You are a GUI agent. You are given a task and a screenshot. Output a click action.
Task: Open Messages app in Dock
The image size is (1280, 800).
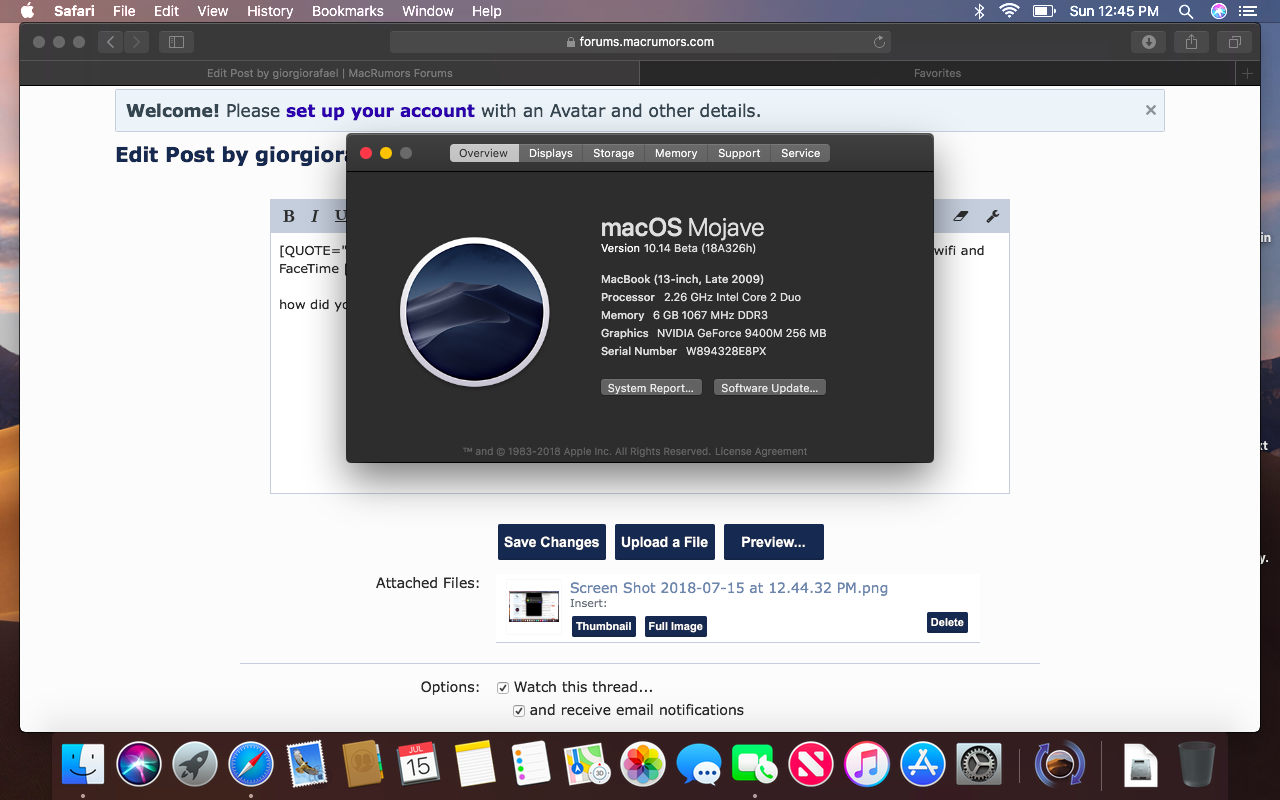699,765
